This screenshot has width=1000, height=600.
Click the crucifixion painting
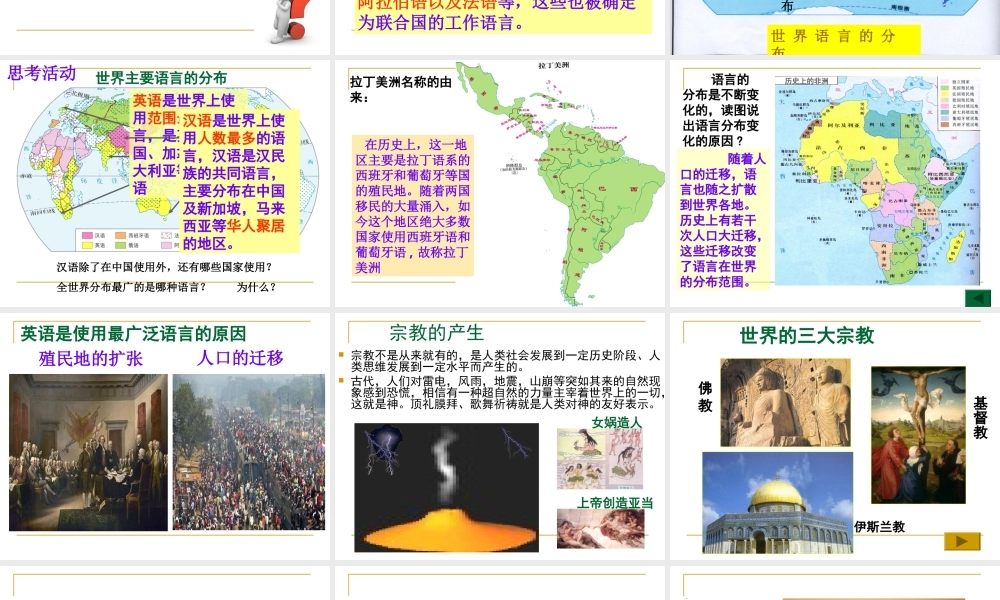click(918, 435)
